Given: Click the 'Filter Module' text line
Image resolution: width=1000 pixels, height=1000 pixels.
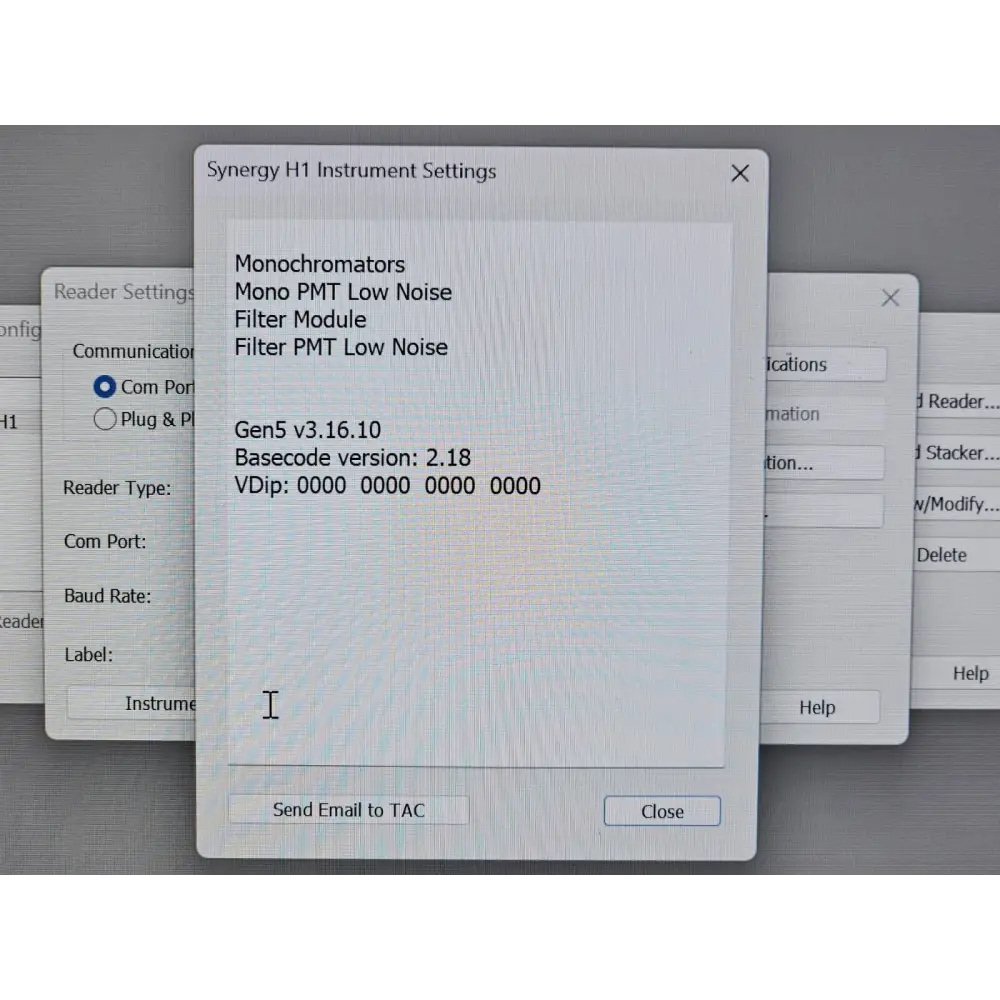Looking at the screenshot, I should click(x=300, y=320).
